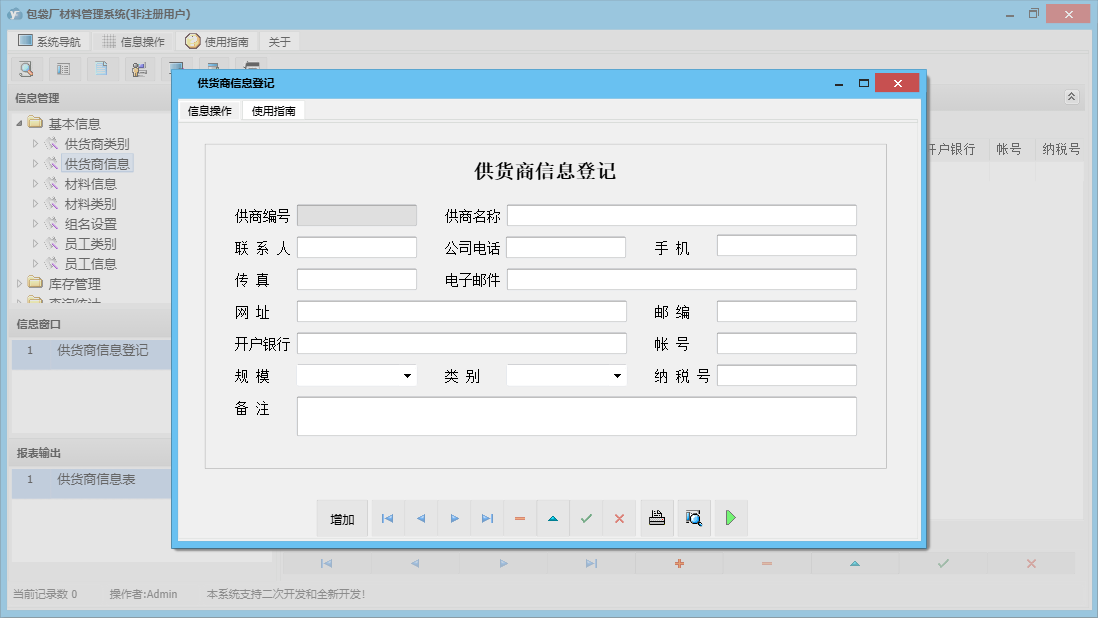
Task: Cancel changes with the red X icon
Action: 619,519
